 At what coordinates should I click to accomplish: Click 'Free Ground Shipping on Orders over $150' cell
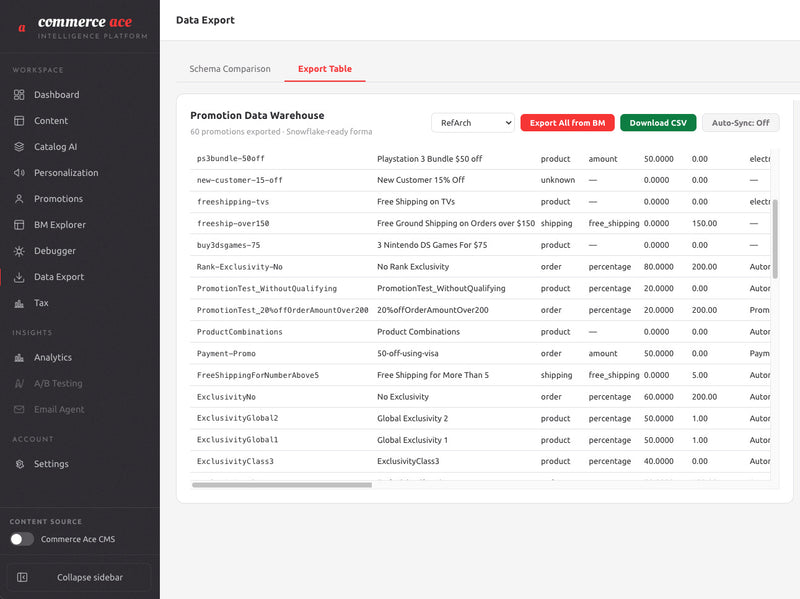coord(456,223)
